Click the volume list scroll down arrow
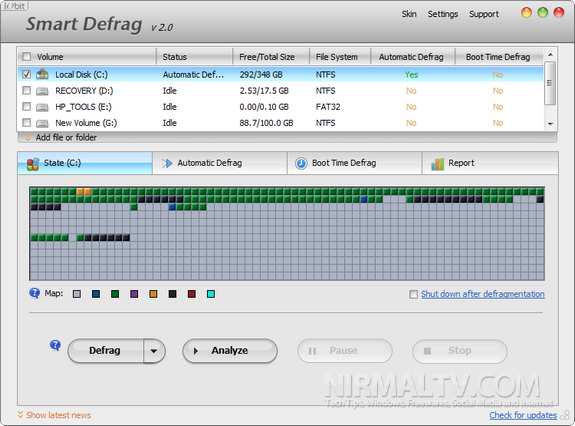575x426 pixels. click(x=550, y=124)
